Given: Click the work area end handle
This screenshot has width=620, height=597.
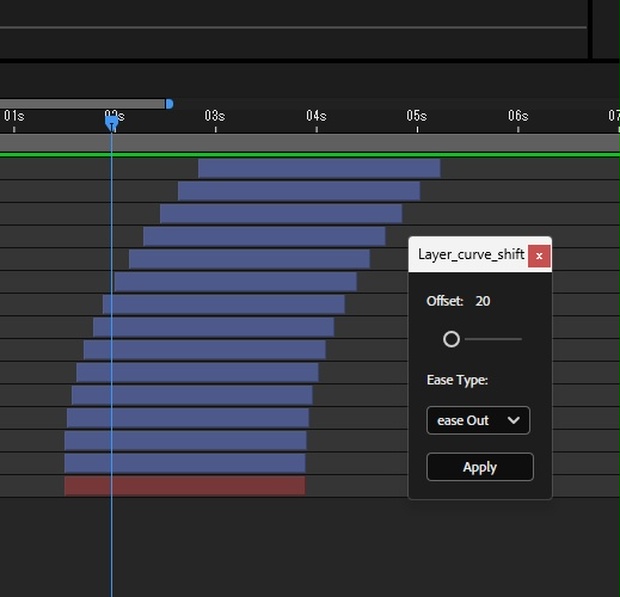Looking at the screenshot, I should click(169, 104).
